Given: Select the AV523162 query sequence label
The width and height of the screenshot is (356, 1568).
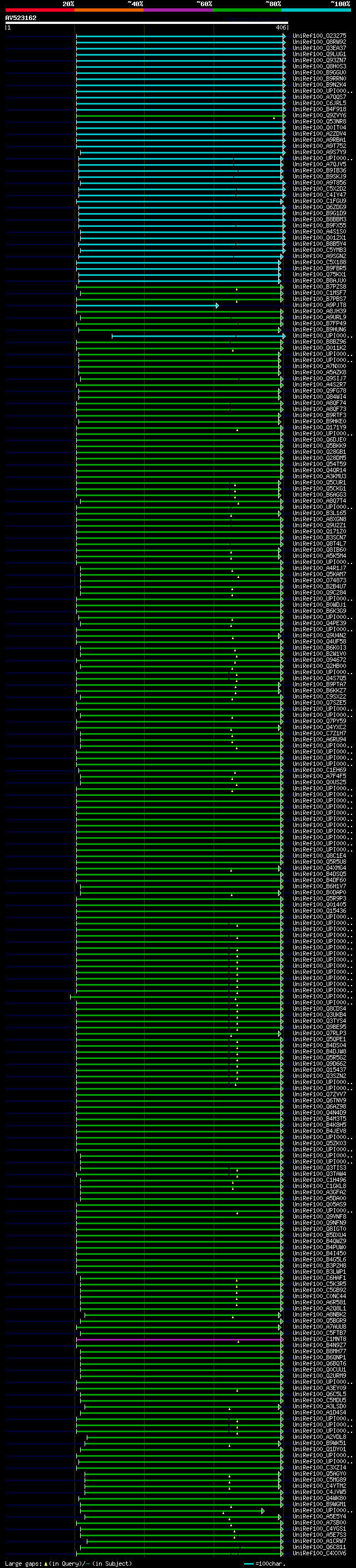Looking at the screenshot, I should coord(21,18).
